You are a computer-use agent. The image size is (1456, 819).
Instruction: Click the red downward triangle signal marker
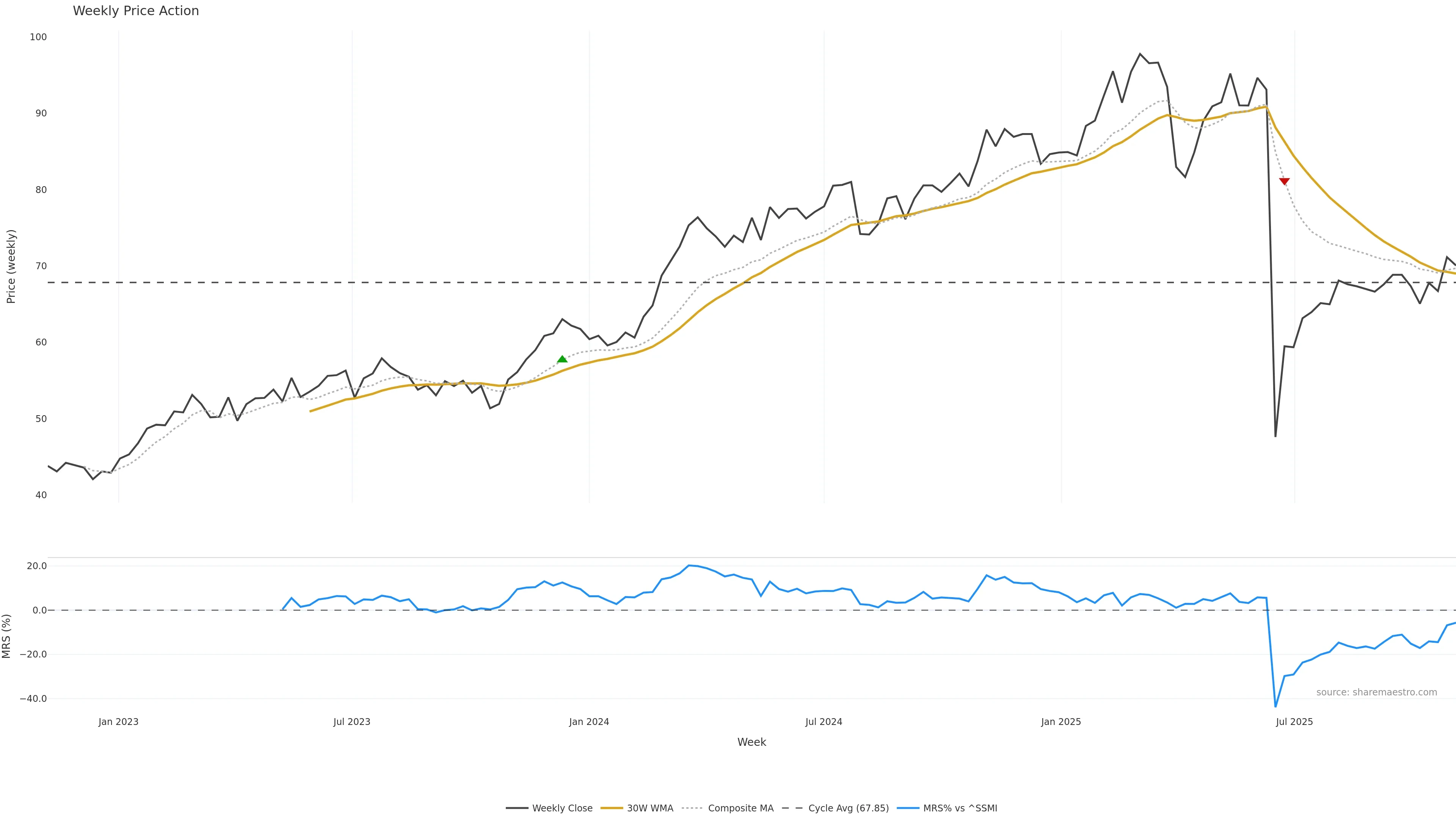click(x=1284, y=181)
